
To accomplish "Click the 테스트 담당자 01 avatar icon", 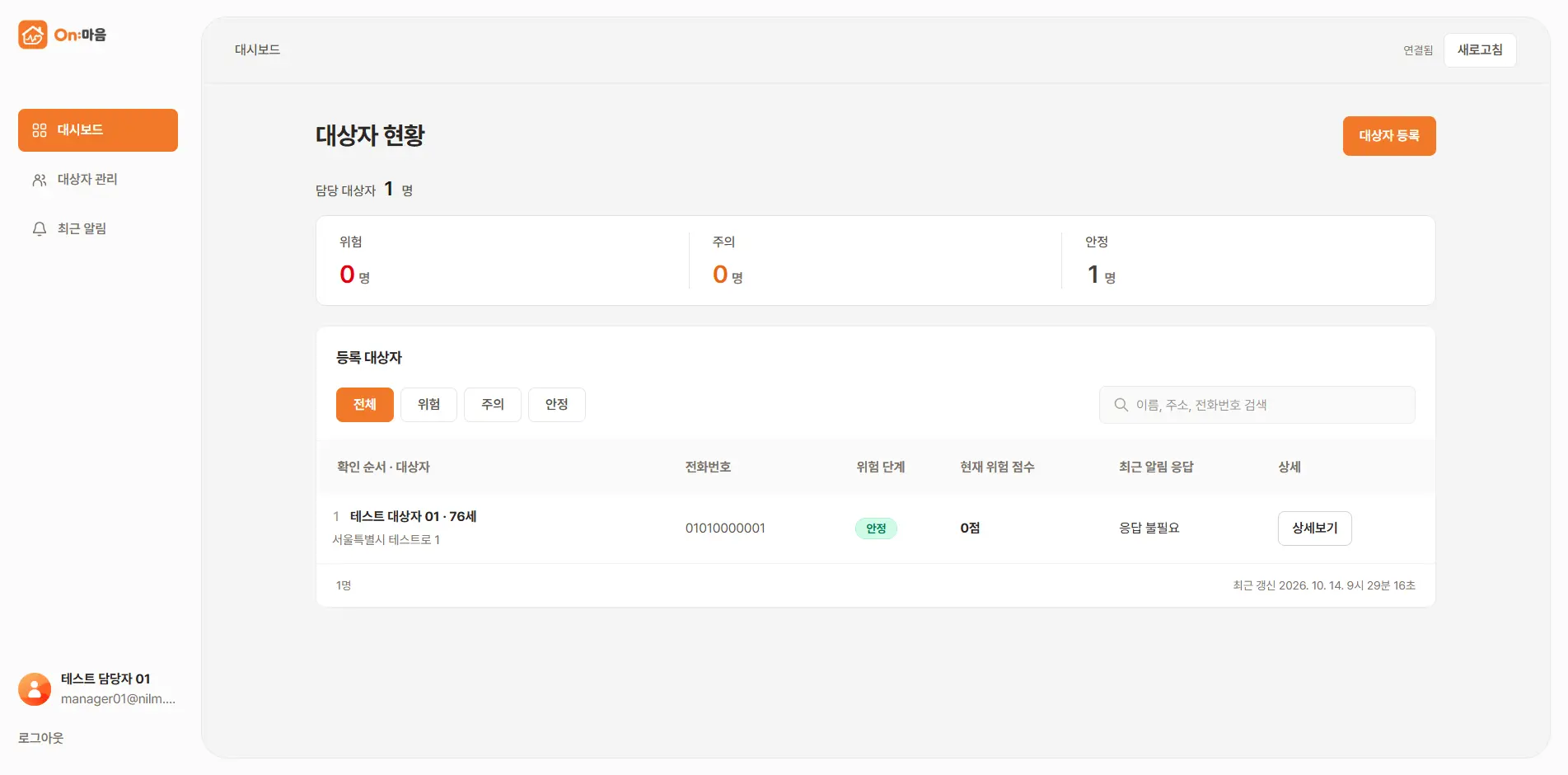I will pos(35,689).
